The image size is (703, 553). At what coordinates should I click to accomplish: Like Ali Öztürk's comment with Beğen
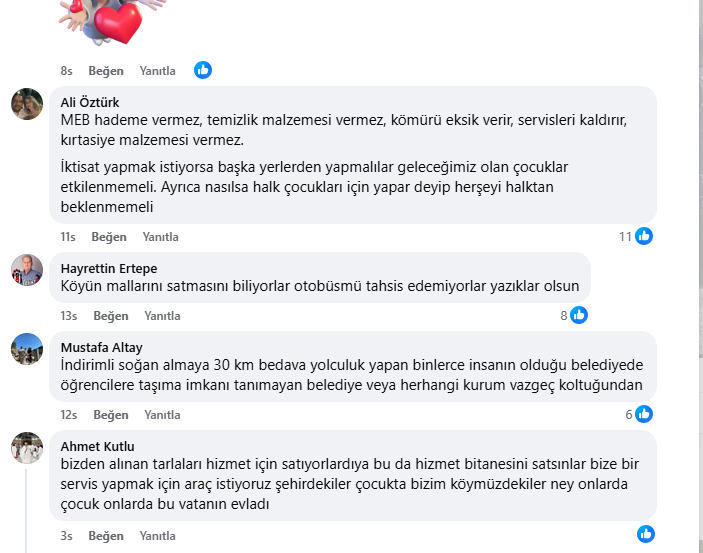[x=109, y=237]
